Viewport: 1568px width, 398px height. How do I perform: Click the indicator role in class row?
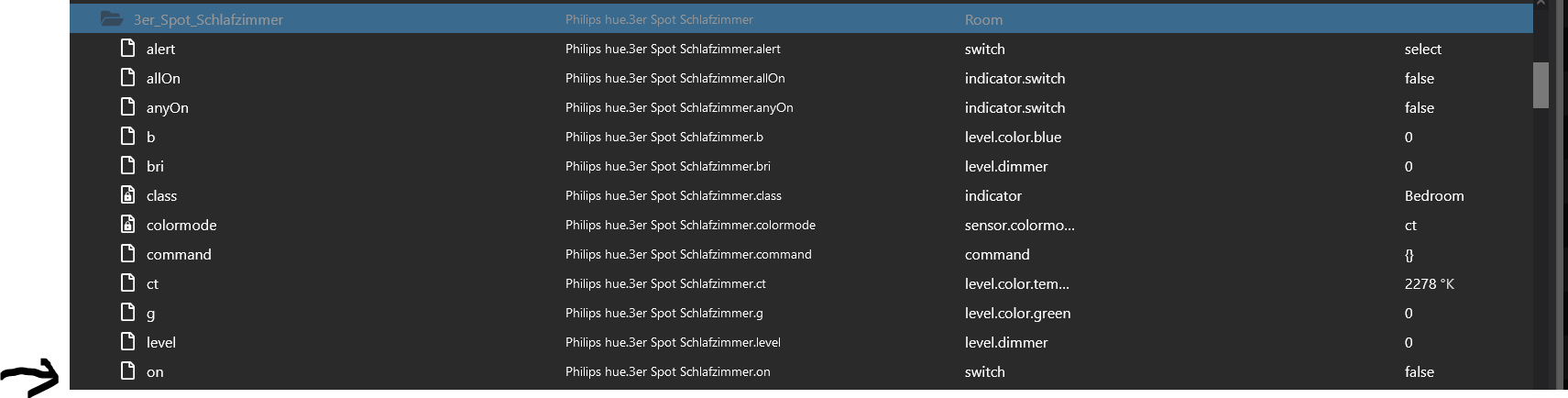[x=992, y=195]
